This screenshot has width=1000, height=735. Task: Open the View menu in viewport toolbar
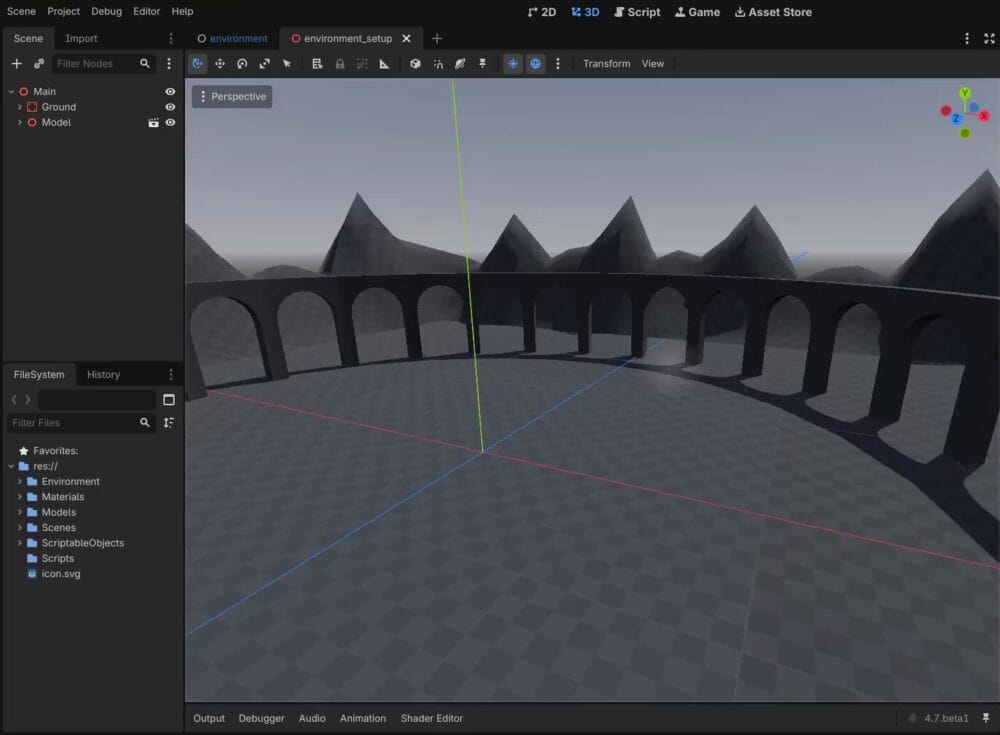pyautogui.click(x=652, y=64)
